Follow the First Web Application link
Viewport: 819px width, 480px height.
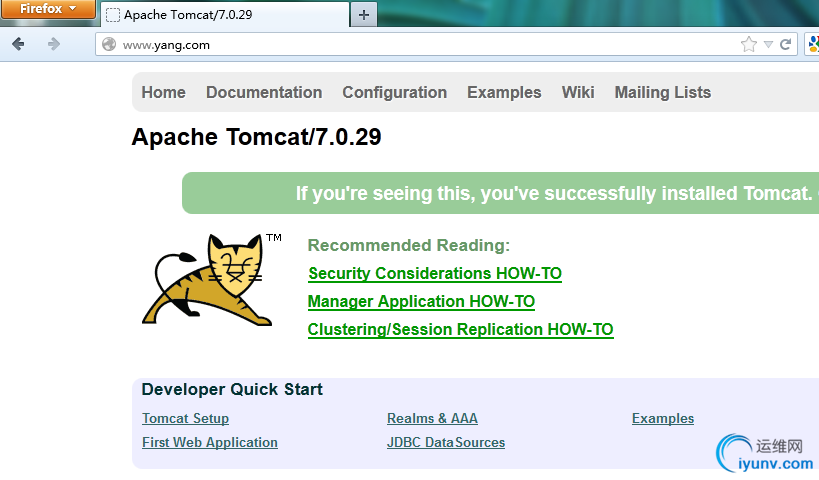(209, 442)
